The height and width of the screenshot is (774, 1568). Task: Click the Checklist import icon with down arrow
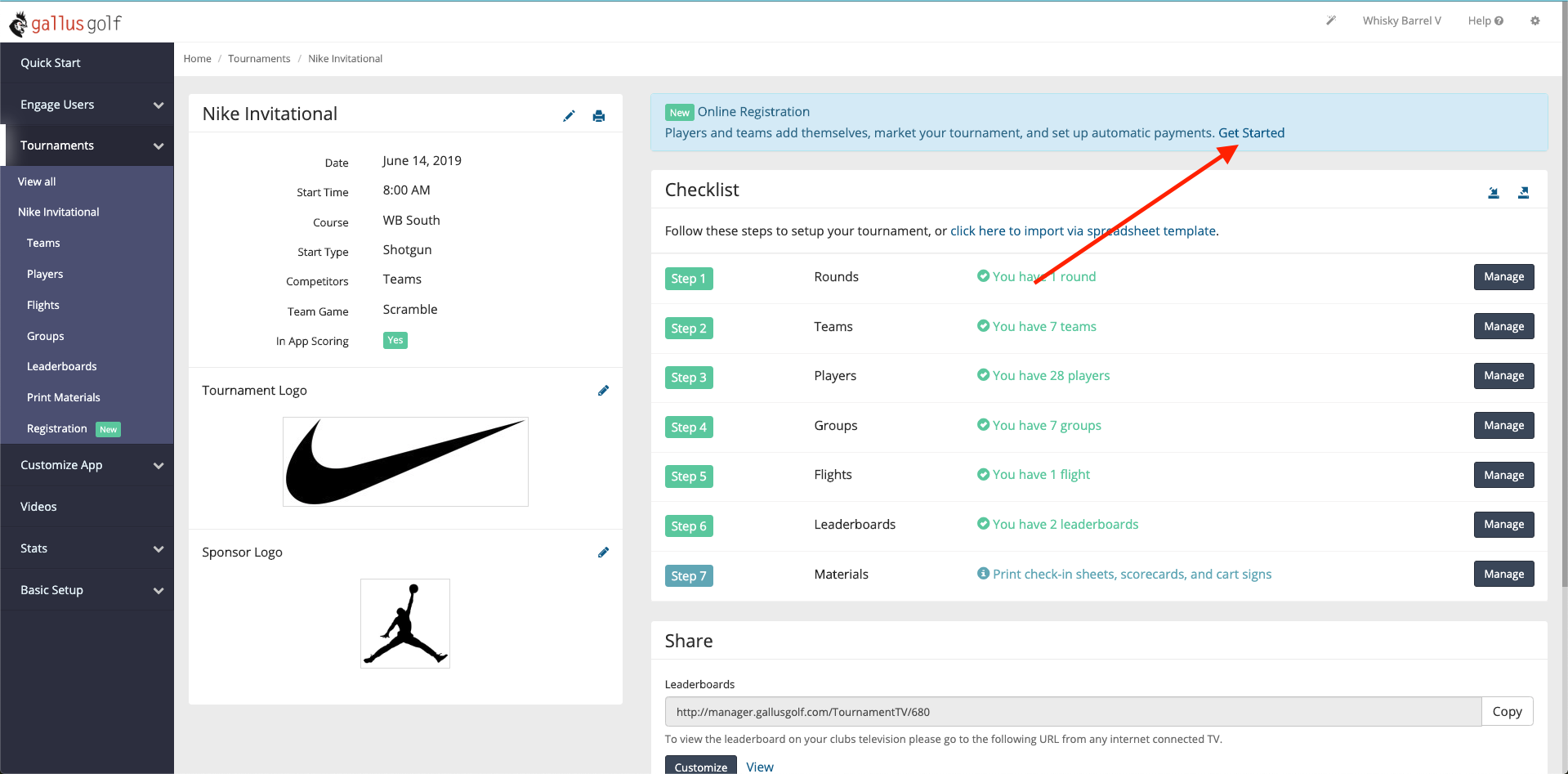pos(1494,193)
